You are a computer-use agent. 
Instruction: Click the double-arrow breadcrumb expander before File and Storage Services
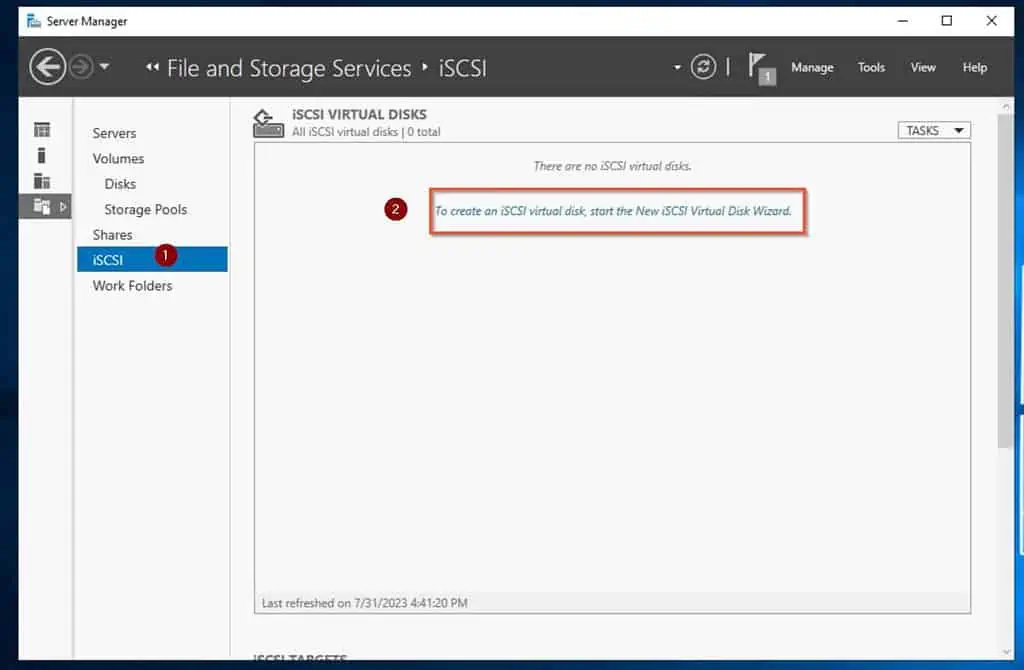coord(152,67)
